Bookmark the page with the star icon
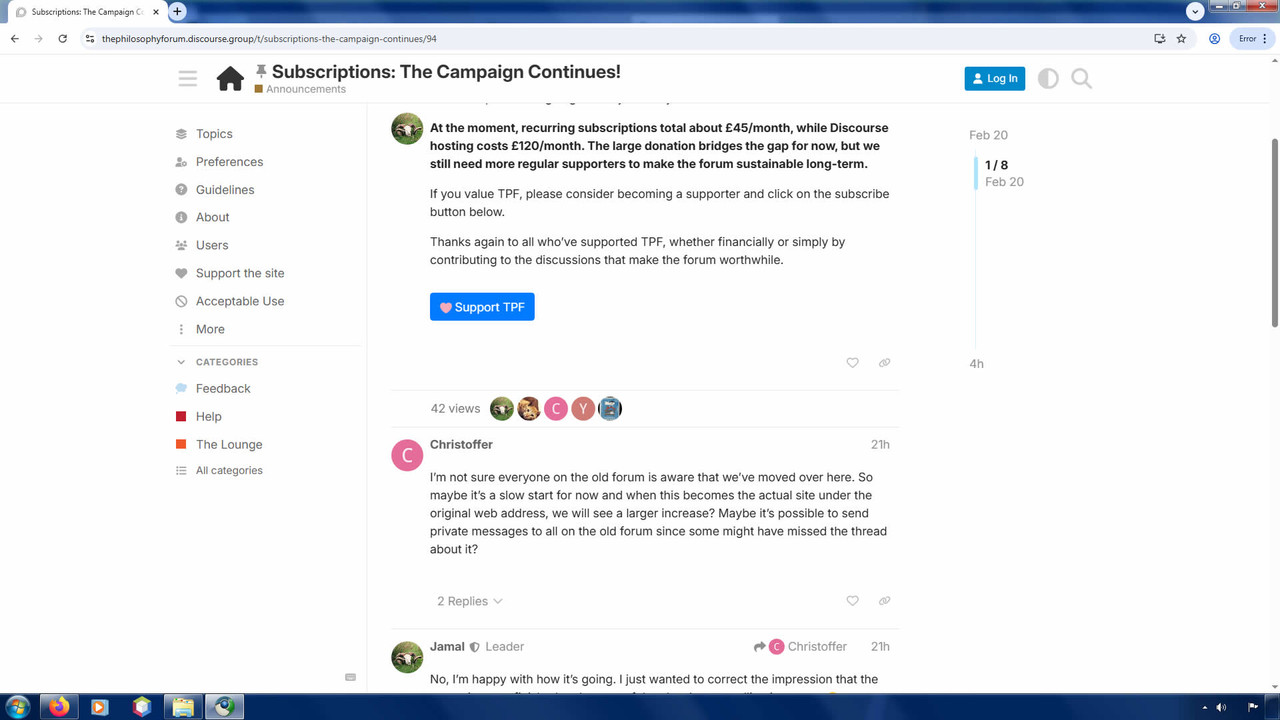The image size is (1280, 720). click(1181, 39)
